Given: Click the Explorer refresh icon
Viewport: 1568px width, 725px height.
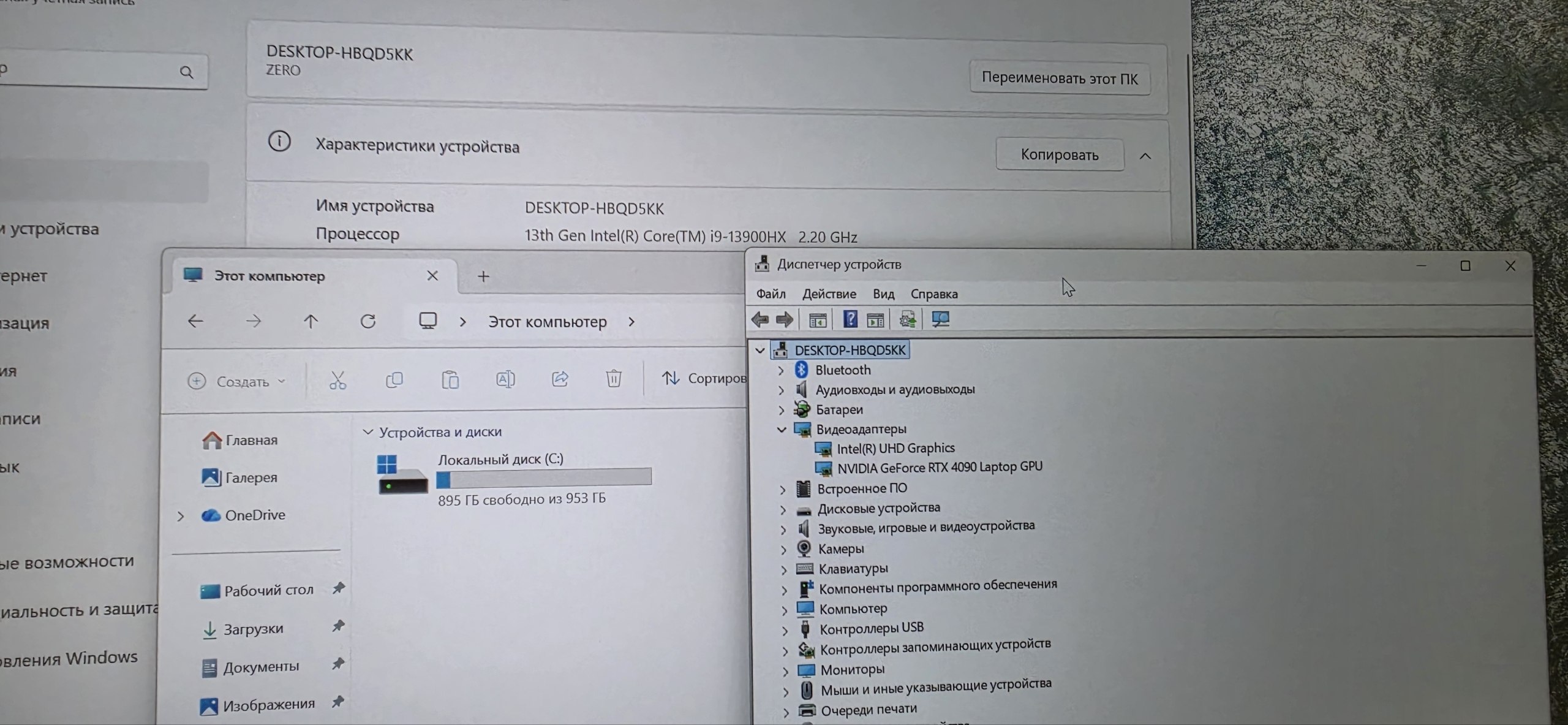Looking at the screenshot, I should (x=367, y=321).
